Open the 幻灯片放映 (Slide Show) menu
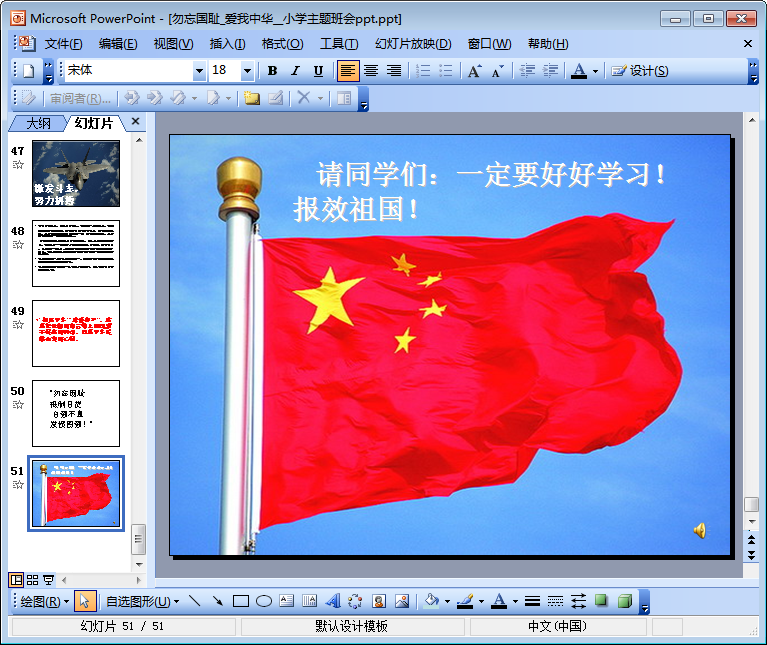Screen dimensions: 767x645 point(413,44)
